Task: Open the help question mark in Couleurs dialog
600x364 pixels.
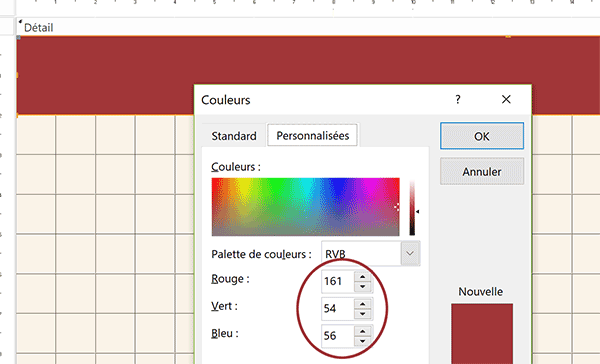Action: pos(458,100)
